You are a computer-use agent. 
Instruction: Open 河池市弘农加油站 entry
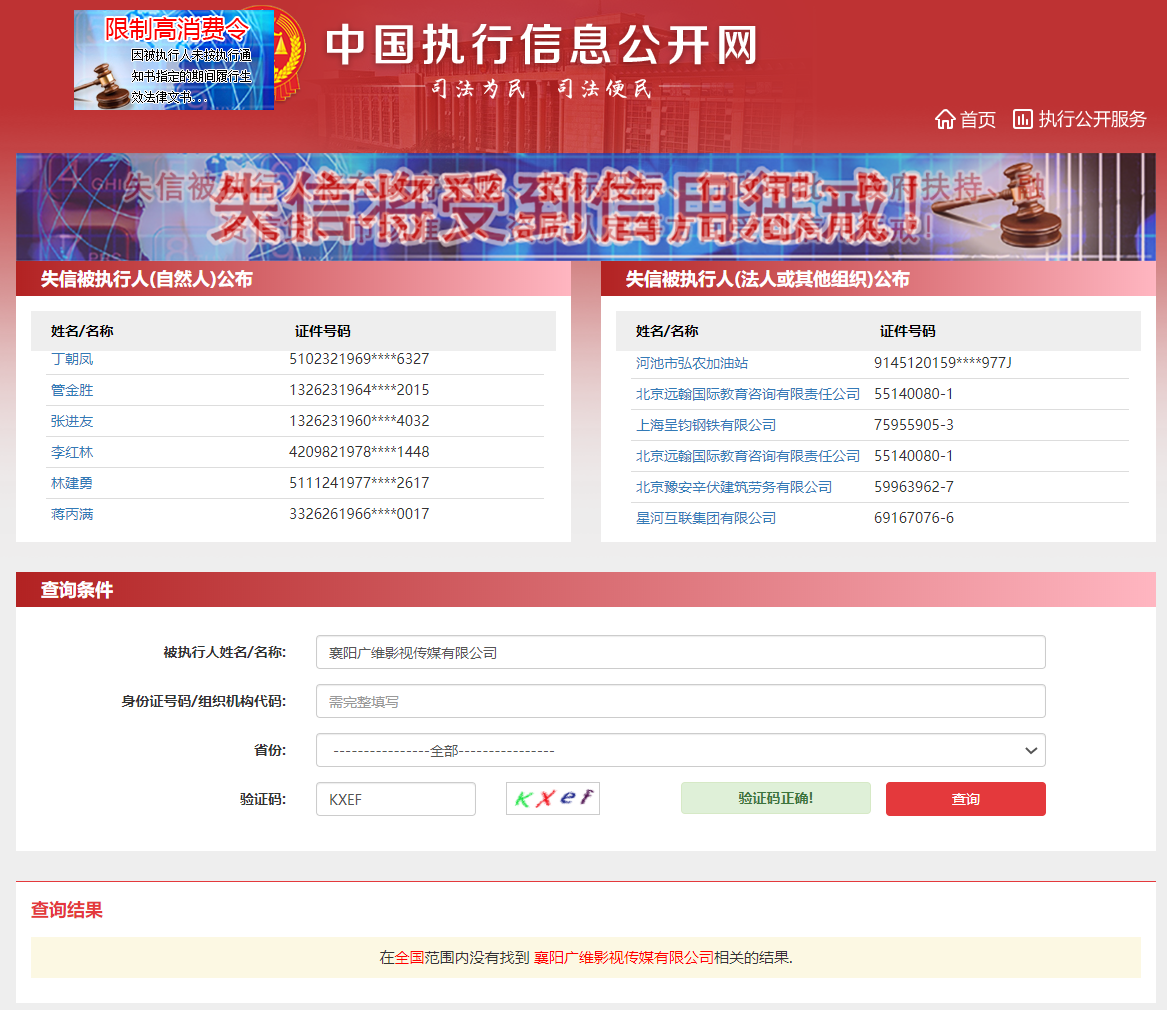pyautogui.click(x=692, y=363)
